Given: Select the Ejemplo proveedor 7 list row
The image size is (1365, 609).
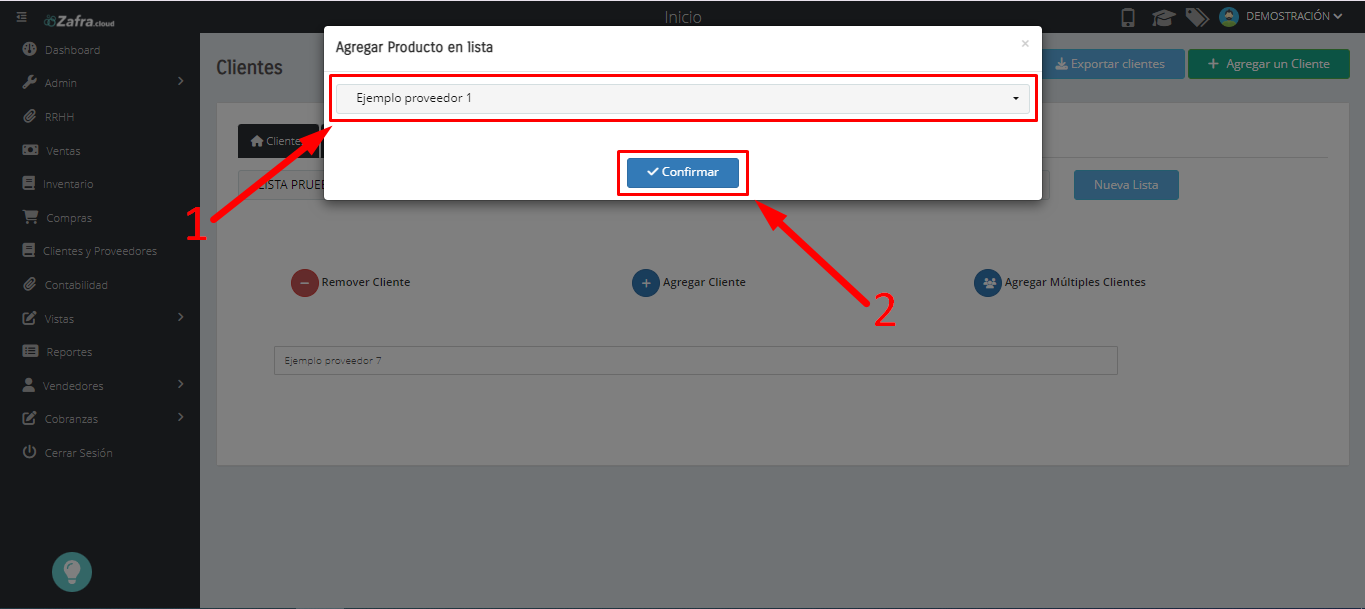Looking at the screenshot, I should click(x=695, y=361).
